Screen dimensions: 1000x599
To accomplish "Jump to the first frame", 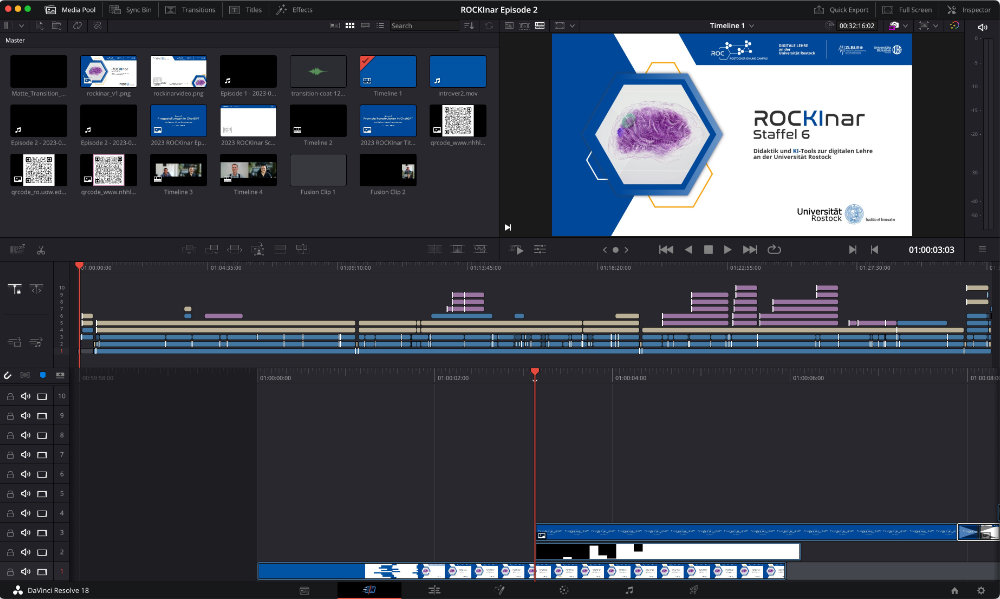I will 666,249.
